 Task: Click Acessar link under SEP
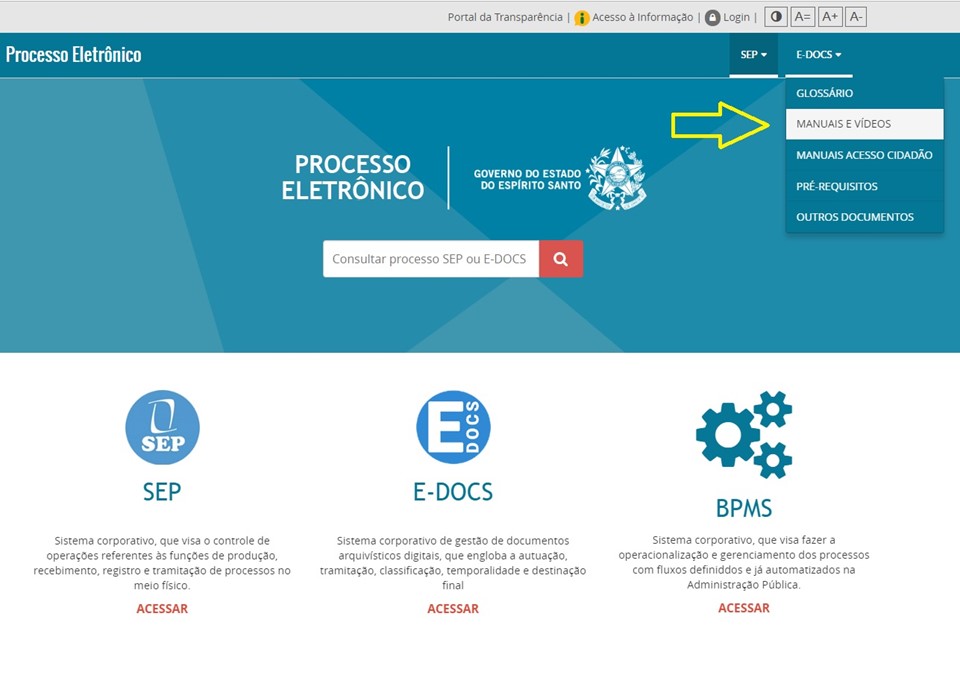pyautogui.click(x=162, y=609)
